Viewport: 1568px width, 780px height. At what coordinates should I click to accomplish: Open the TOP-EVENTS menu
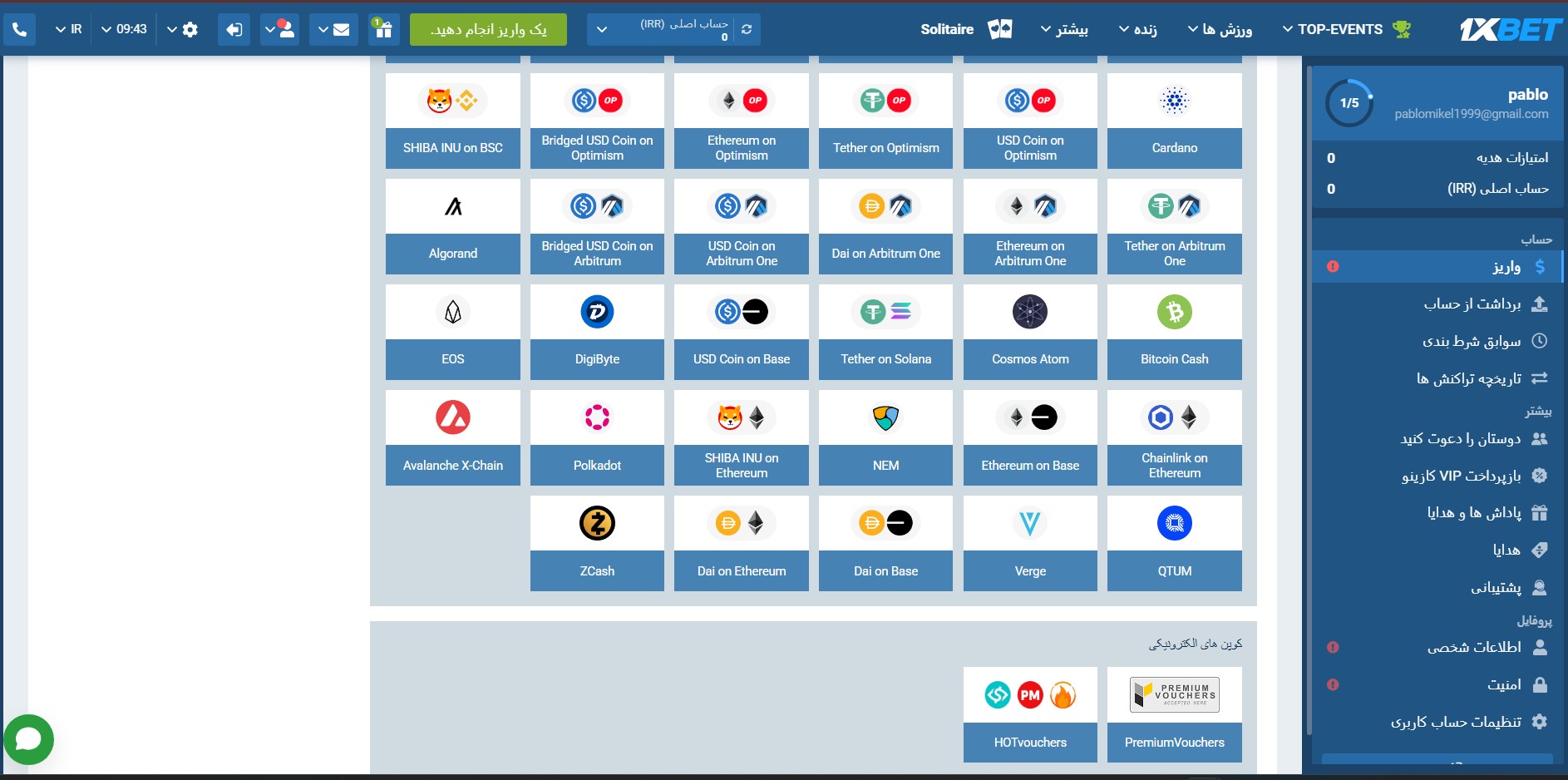[x=1347, y=29]
